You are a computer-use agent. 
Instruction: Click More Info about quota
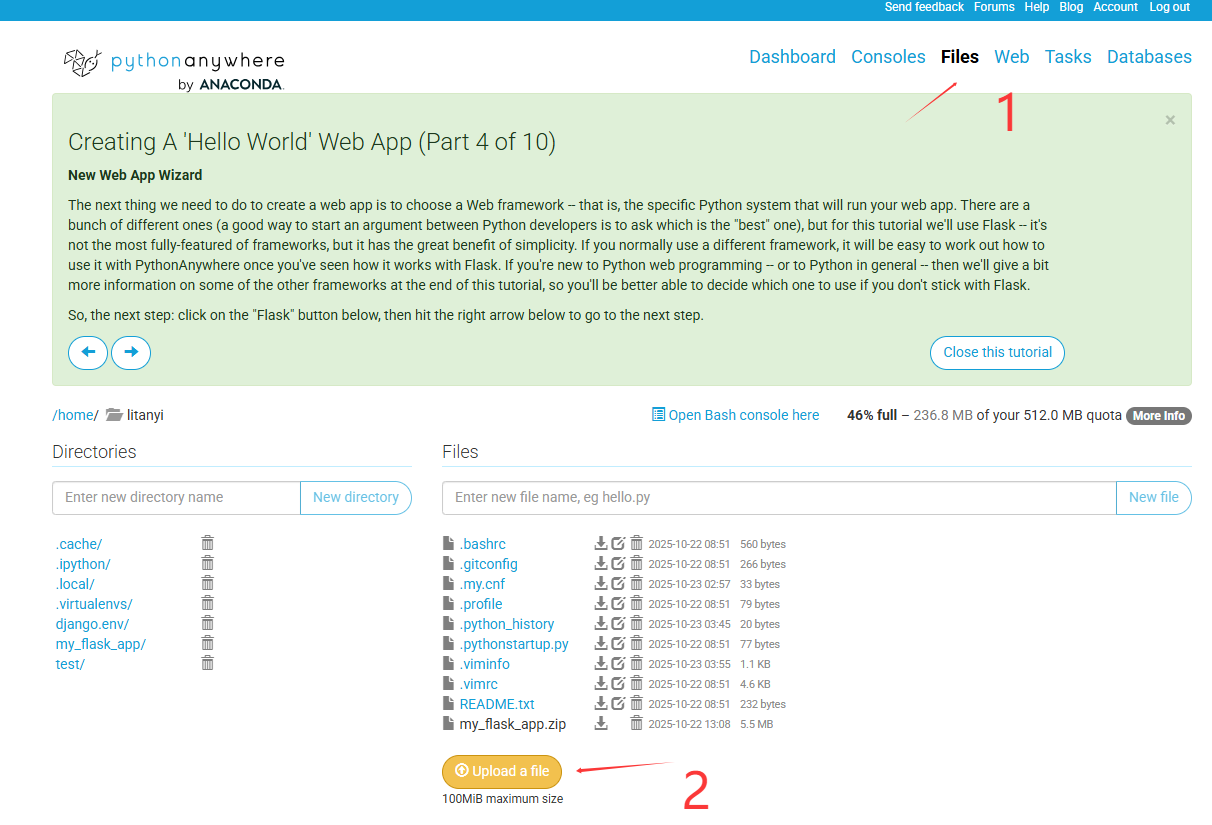pyautogui.click(x=1159, y=416)
